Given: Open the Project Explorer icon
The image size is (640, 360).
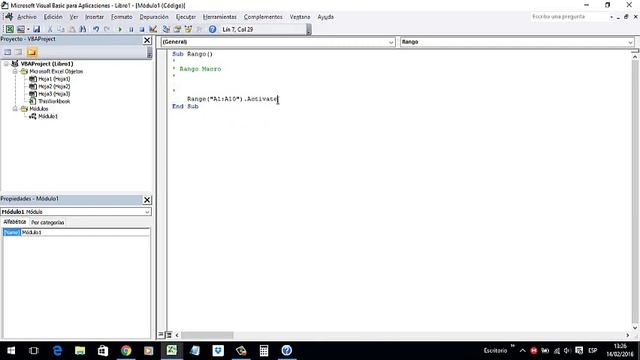Looking at the screenshot, I should click(x=166, y=29).
